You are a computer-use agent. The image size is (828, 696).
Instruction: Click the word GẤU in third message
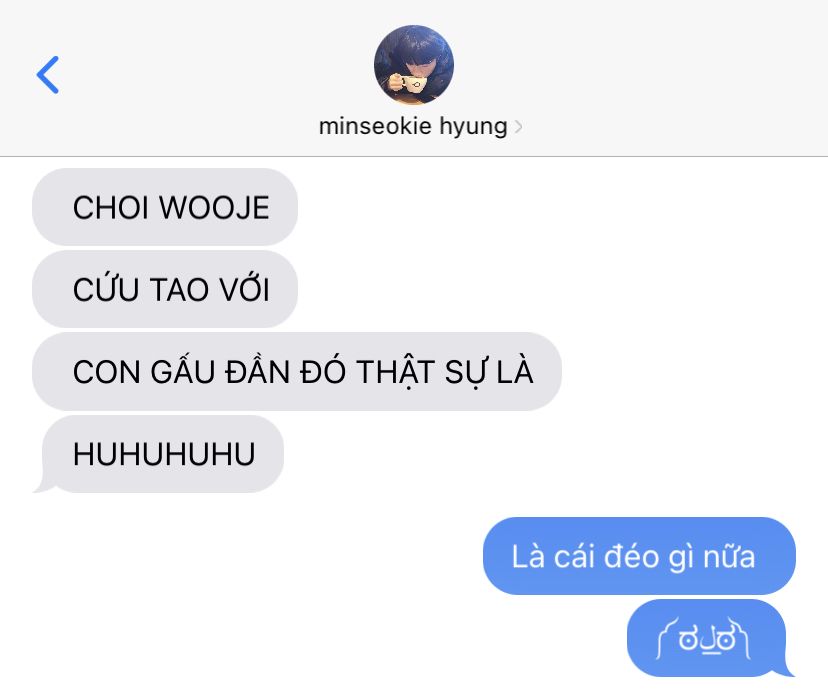[x=183, y=371]
